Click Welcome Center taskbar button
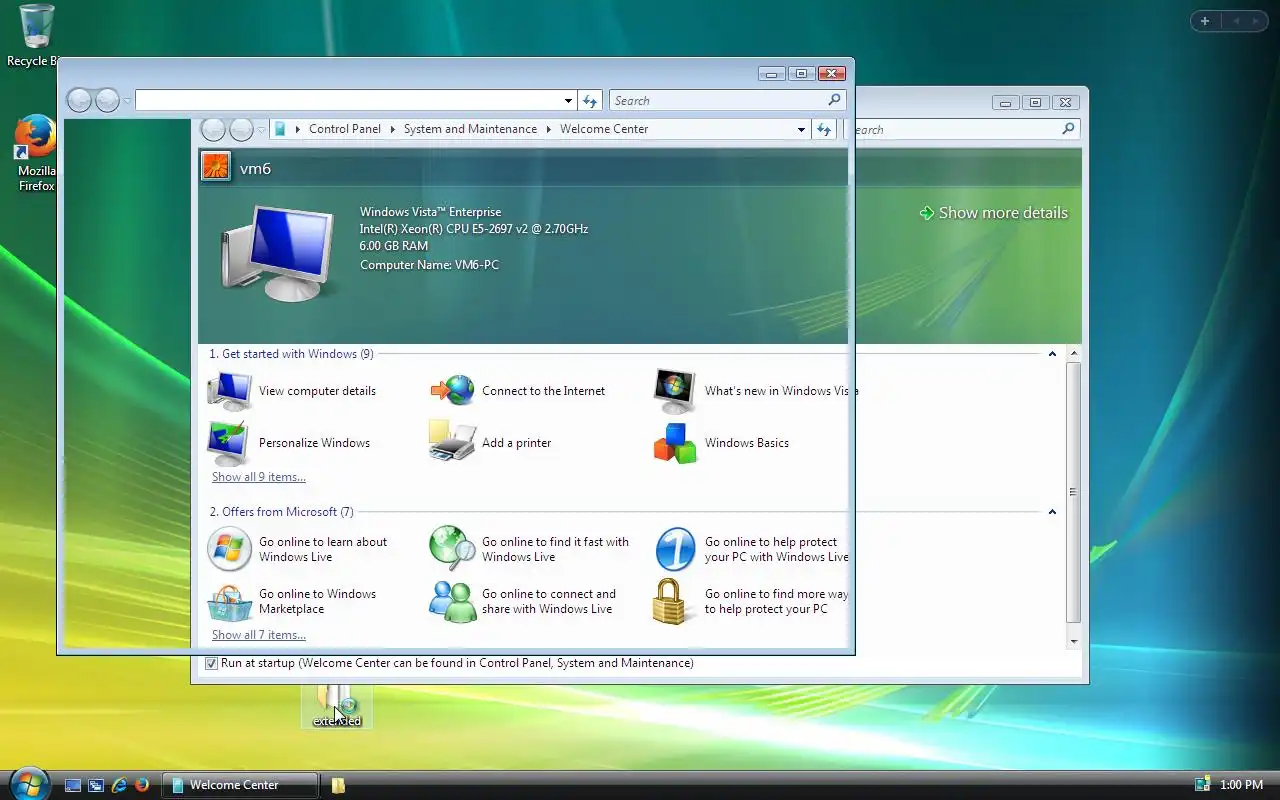1280x800 pixels. (x=240, y=785)
